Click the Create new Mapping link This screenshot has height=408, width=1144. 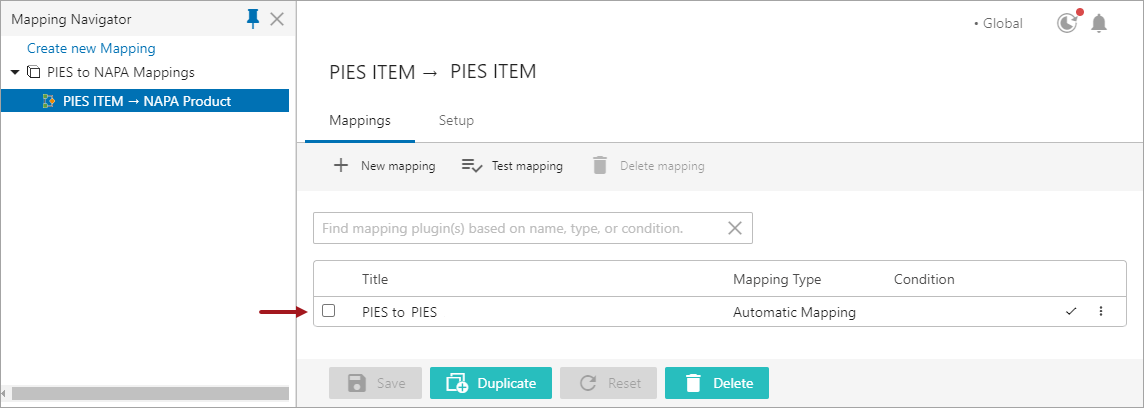(91, 48)
